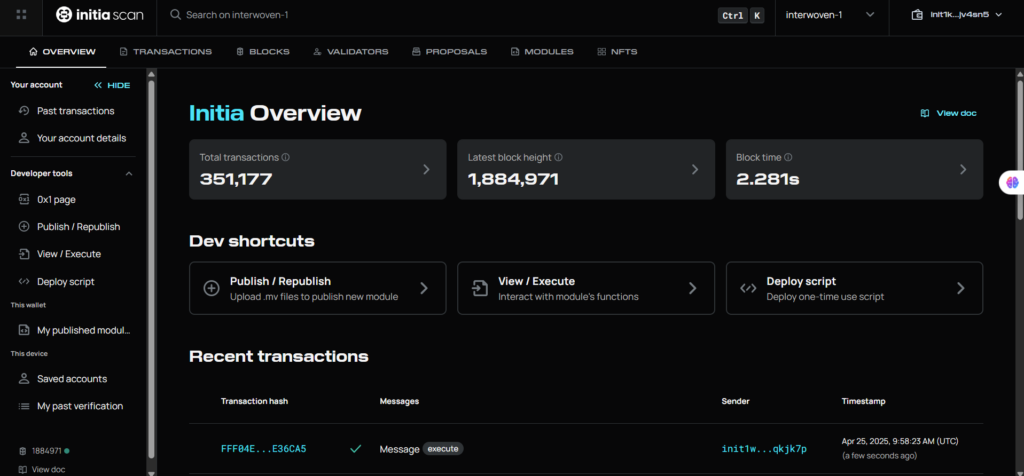
Task: Click the Block time info icon
Action: [788, 157]
